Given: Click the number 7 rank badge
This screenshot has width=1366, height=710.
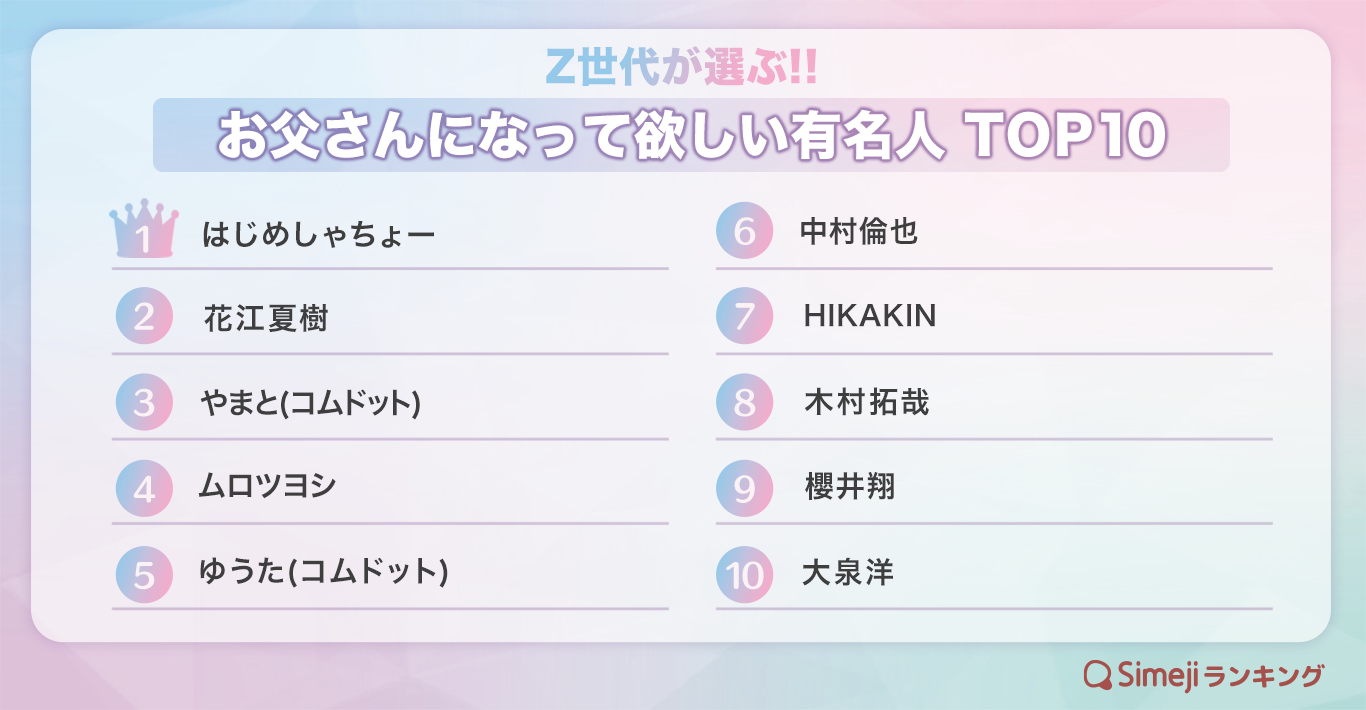Looking at the screenshot, I should (x=744, y=317).
